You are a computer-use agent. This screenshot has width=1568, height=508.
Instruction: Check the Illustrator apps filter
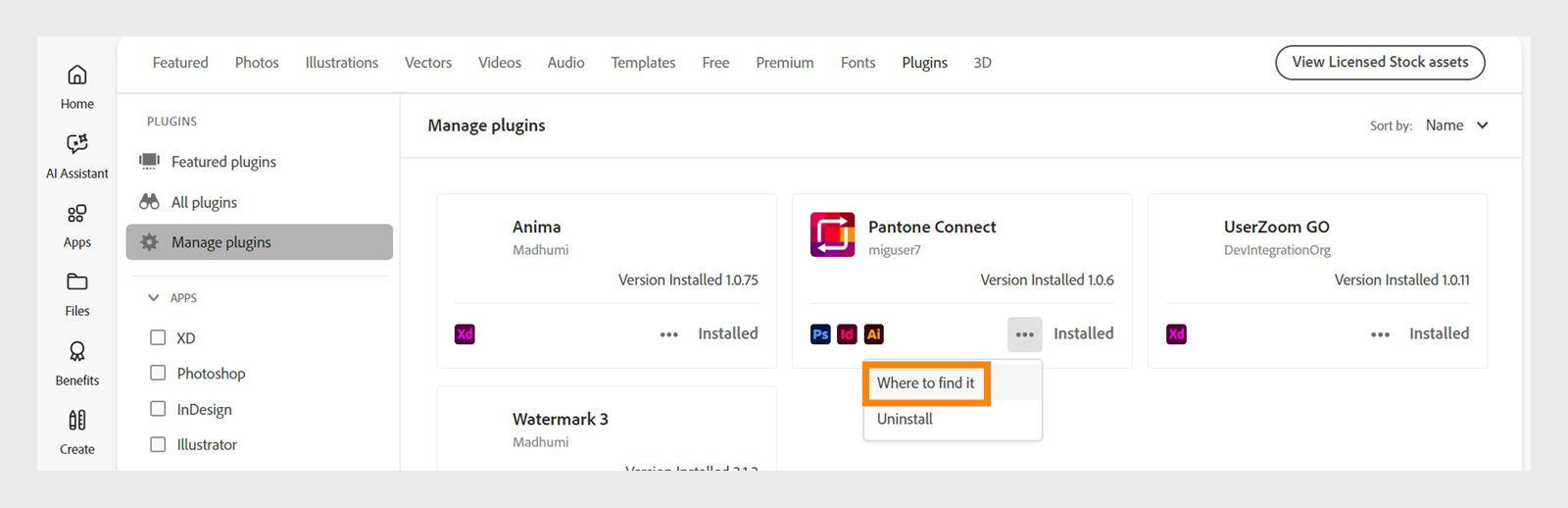pos(158,444)
